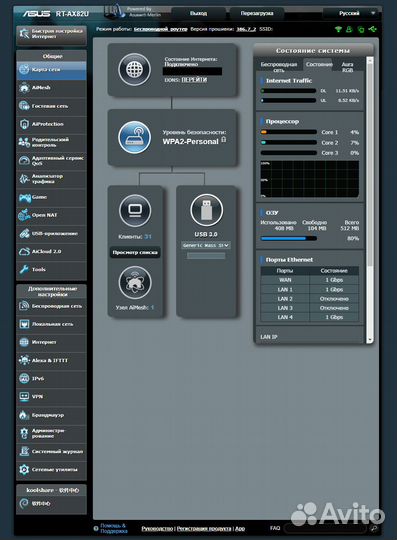Open Wireless settings sidebar item
The height and width of the screenshot is (540, 397).
pos(51,306)
